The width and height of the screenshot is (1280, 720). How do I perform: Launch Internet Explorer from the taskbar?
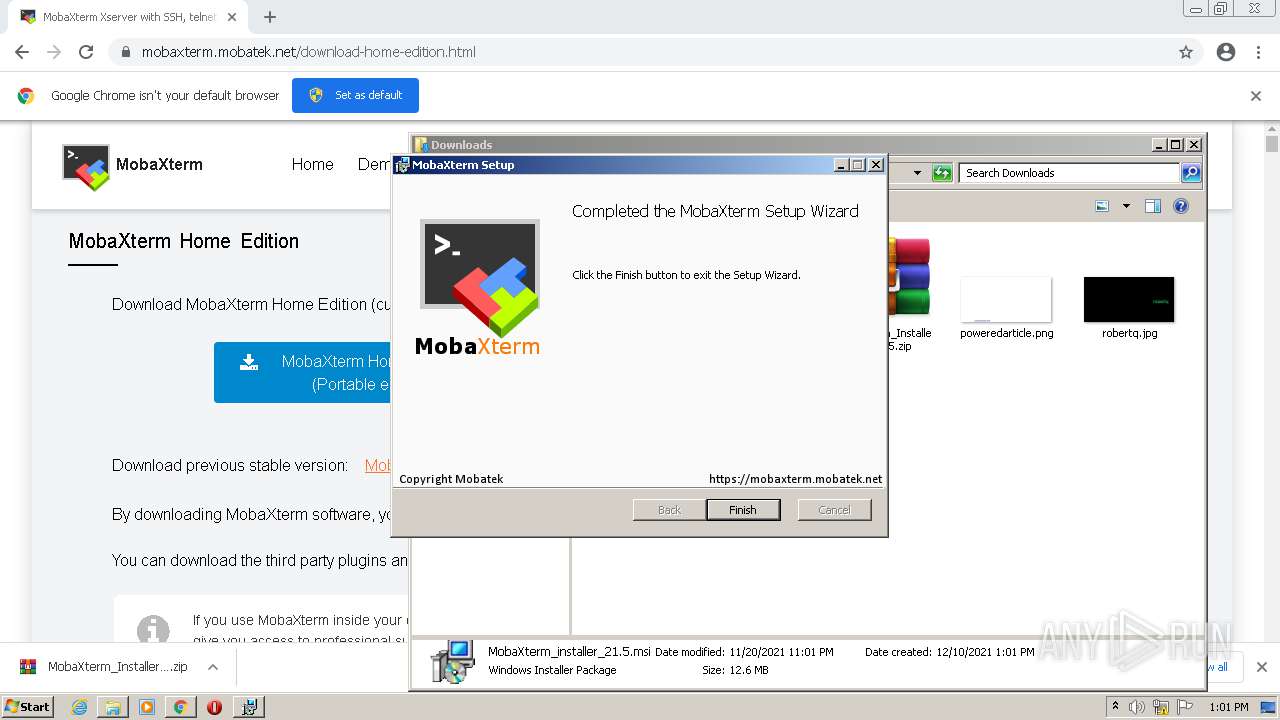79,707
